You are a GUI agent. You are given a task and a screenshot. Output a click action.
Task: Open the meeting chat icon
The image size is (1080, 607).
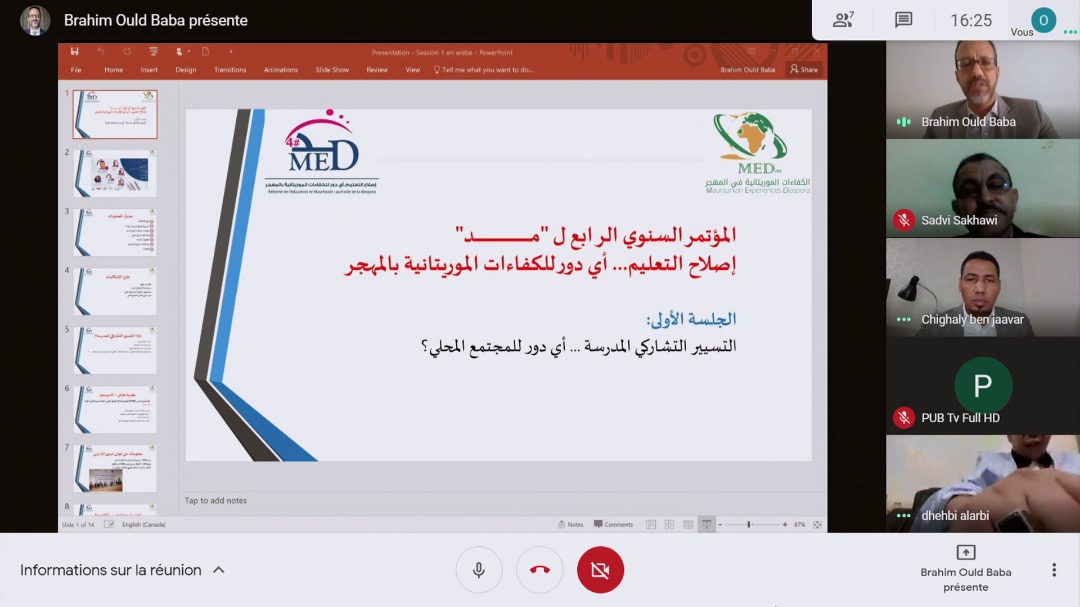point(903,20)
